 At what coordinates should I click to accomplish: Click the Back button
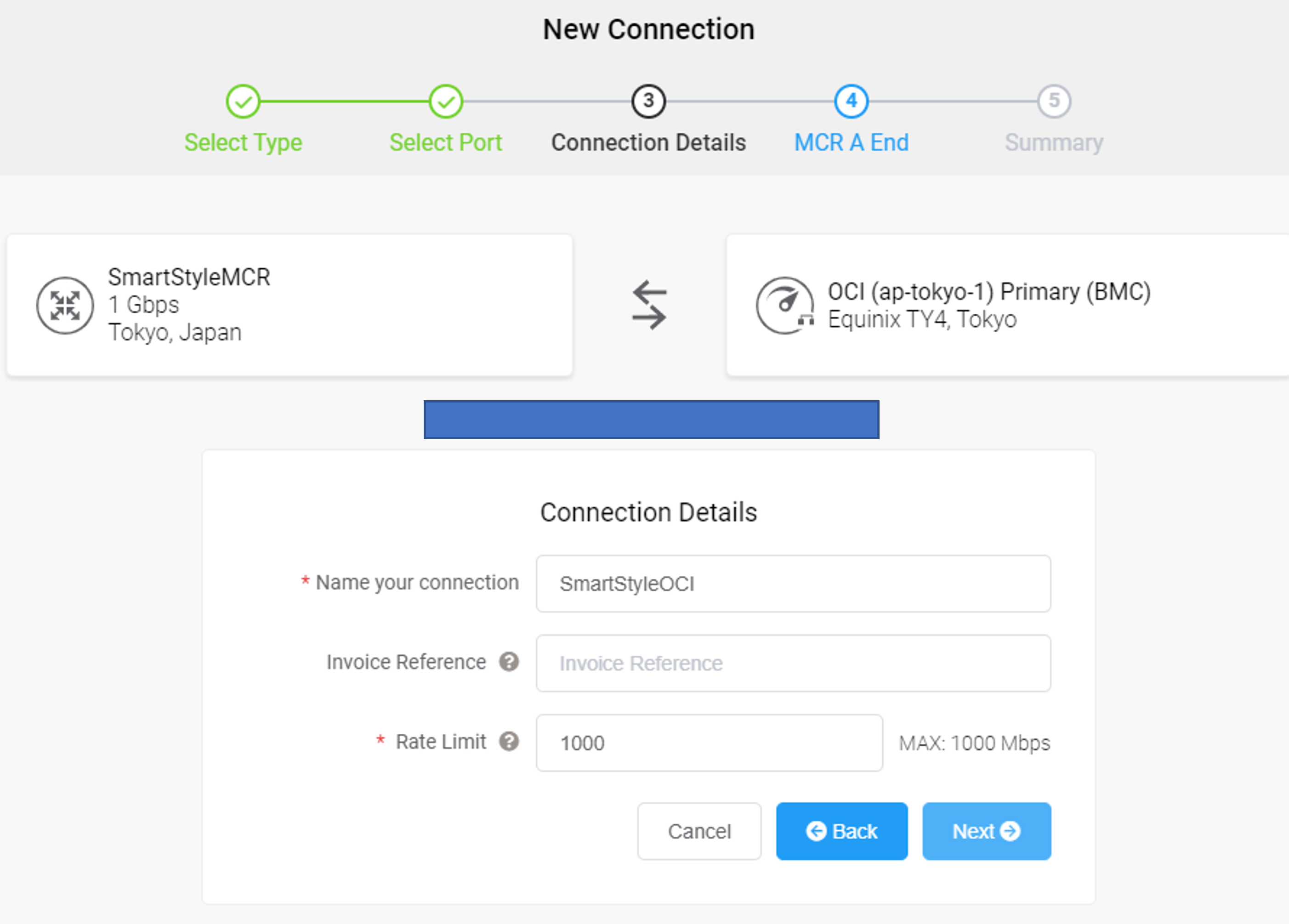(x=842, y=831)
